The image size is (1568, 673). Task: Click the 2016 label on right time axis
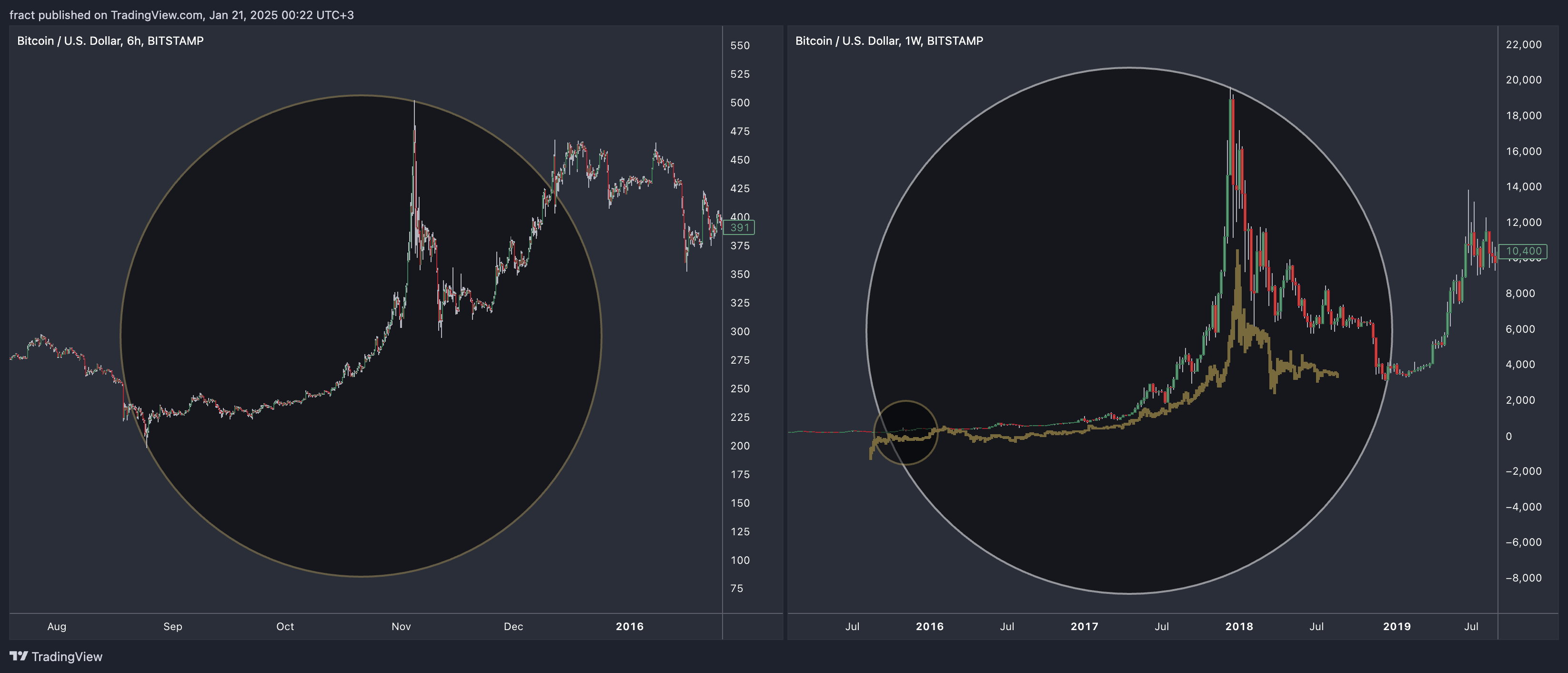tap(929, 626)
